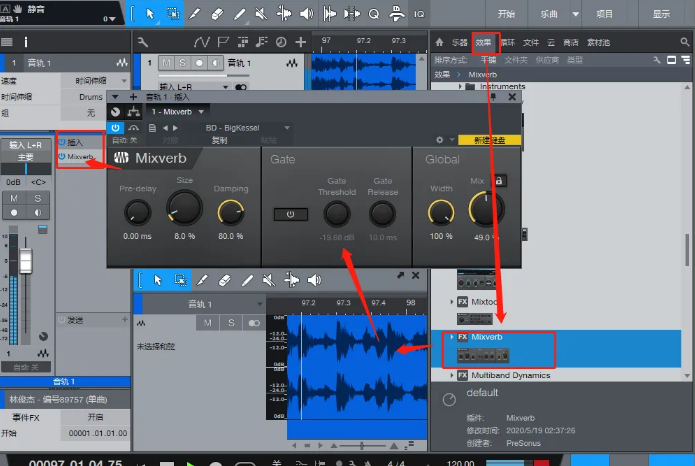Image resolution: width=695 pixels, height=466 pixels.
Task: Toggle M mute on mixer channel
Action: click(14, 198)
